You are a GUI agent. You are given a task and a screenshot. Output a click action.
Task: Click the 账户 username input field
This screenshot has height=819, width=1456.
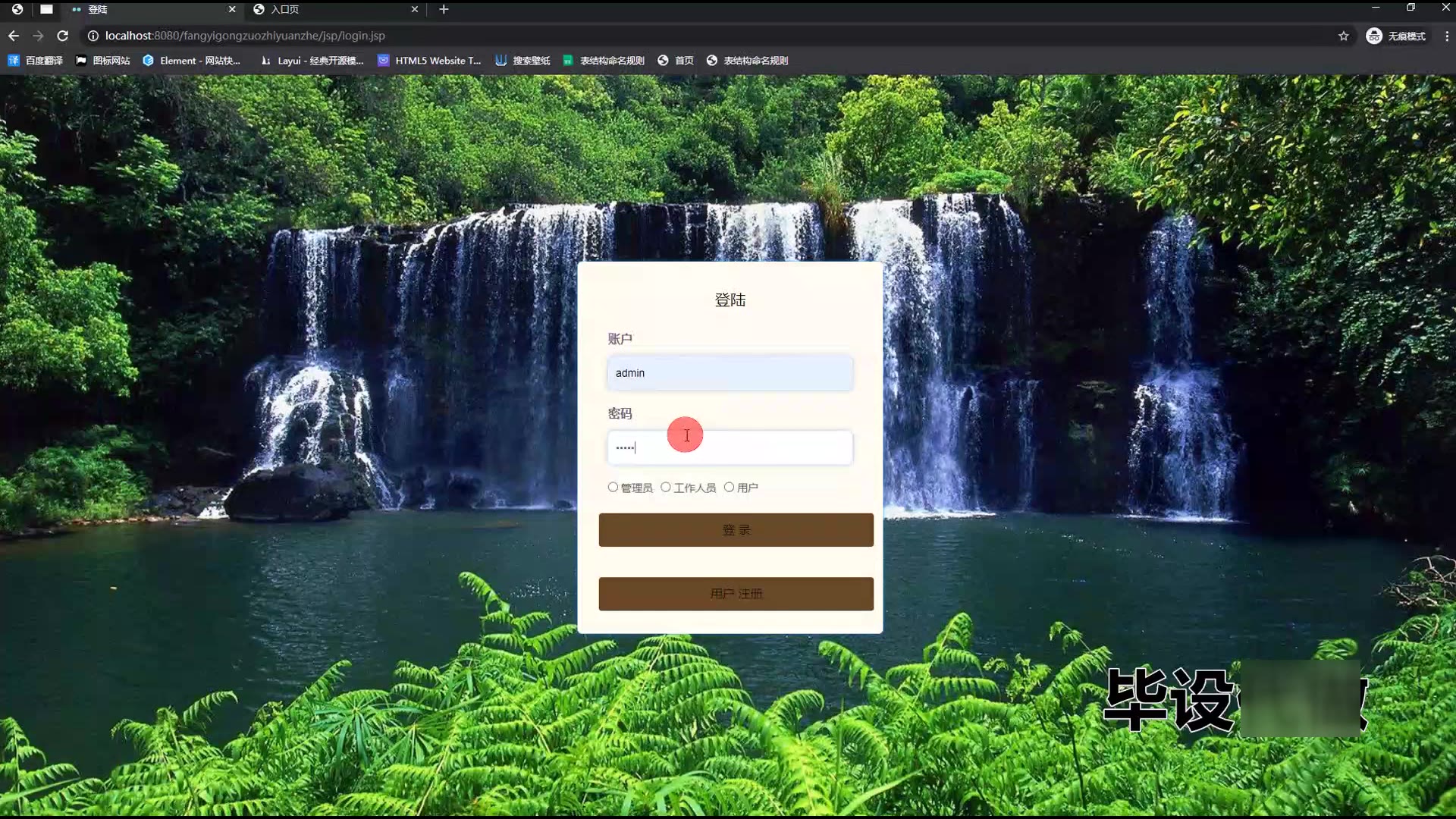[x=730, y=373]
